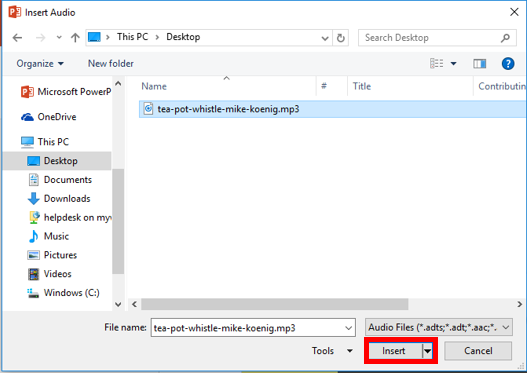The width and height of the screenshot is (527, 373).
Task: Click the horizontal scrollbar thumb
Action: coord(275,304)
